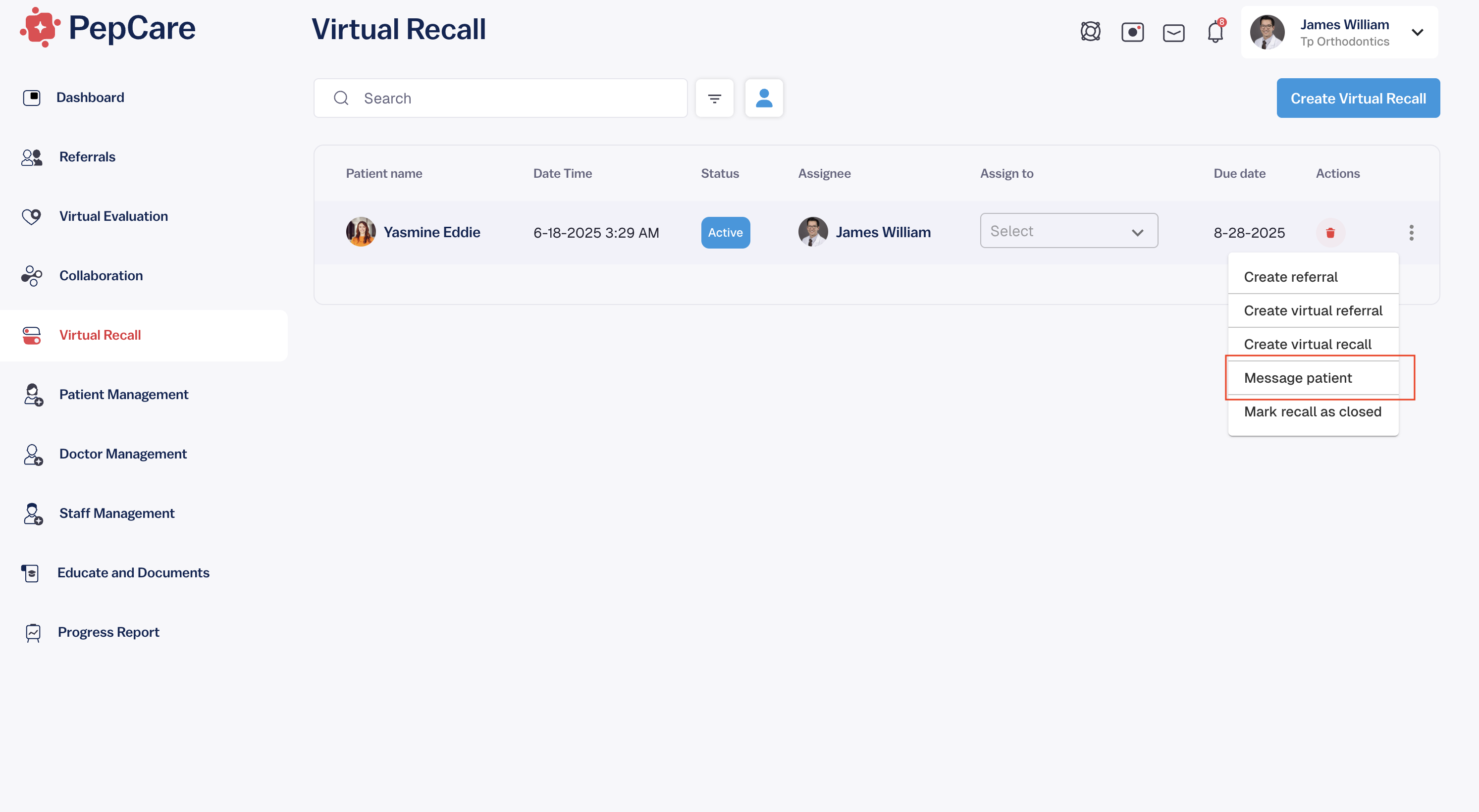
Task: Click the blue person filter icon
Action: tap(764, 98)
